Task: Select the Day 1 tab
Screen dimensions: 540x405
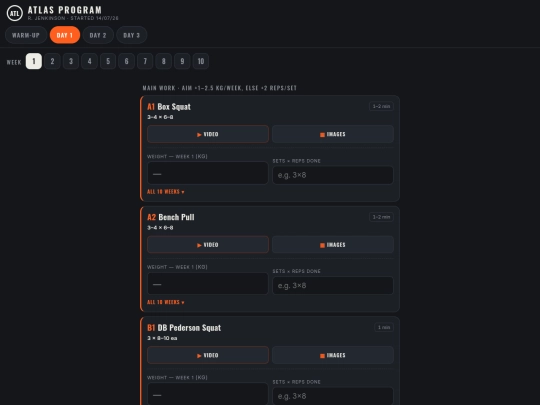Action: (x=65, y=35)
